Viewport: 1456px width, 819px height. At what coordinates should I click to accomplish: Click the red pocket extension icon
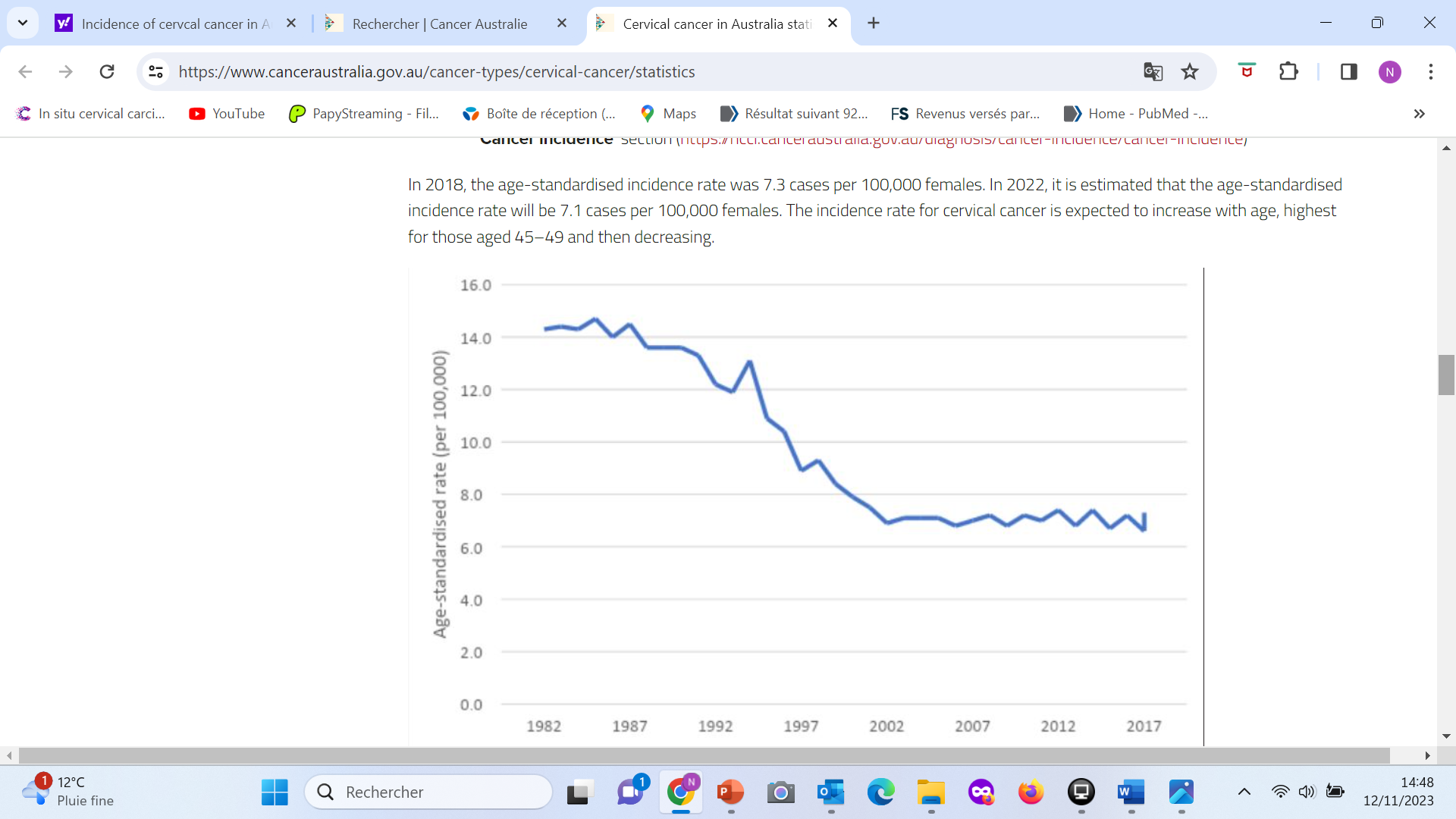coord(1247,71)
